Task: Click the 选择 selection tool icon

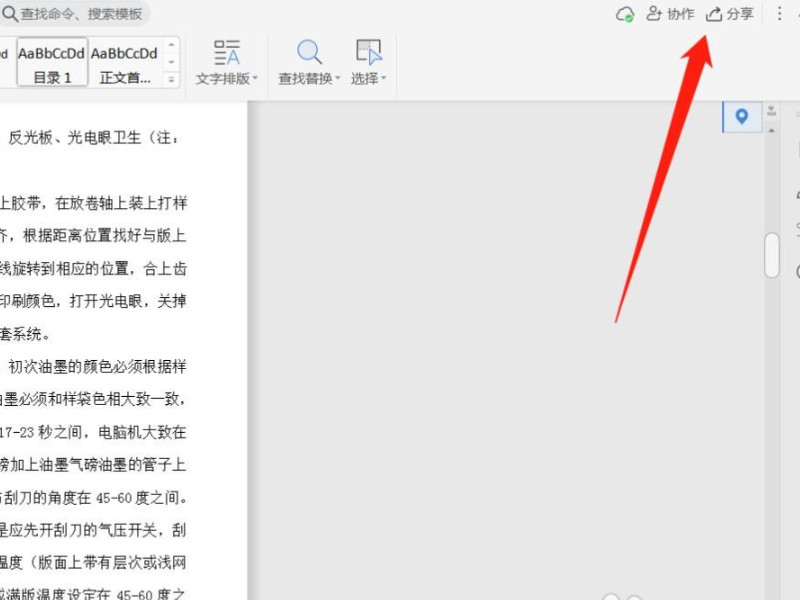Action: [368, 52]
